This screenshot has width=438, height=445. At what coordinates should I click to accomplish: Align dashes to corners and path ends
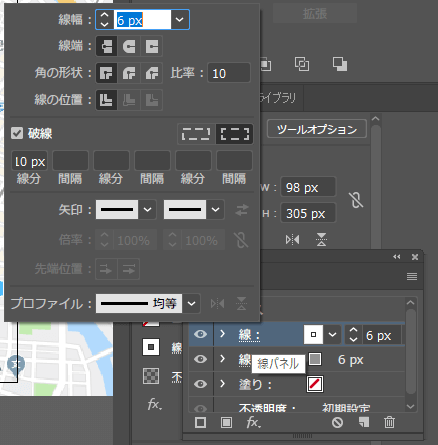(235, 134)
